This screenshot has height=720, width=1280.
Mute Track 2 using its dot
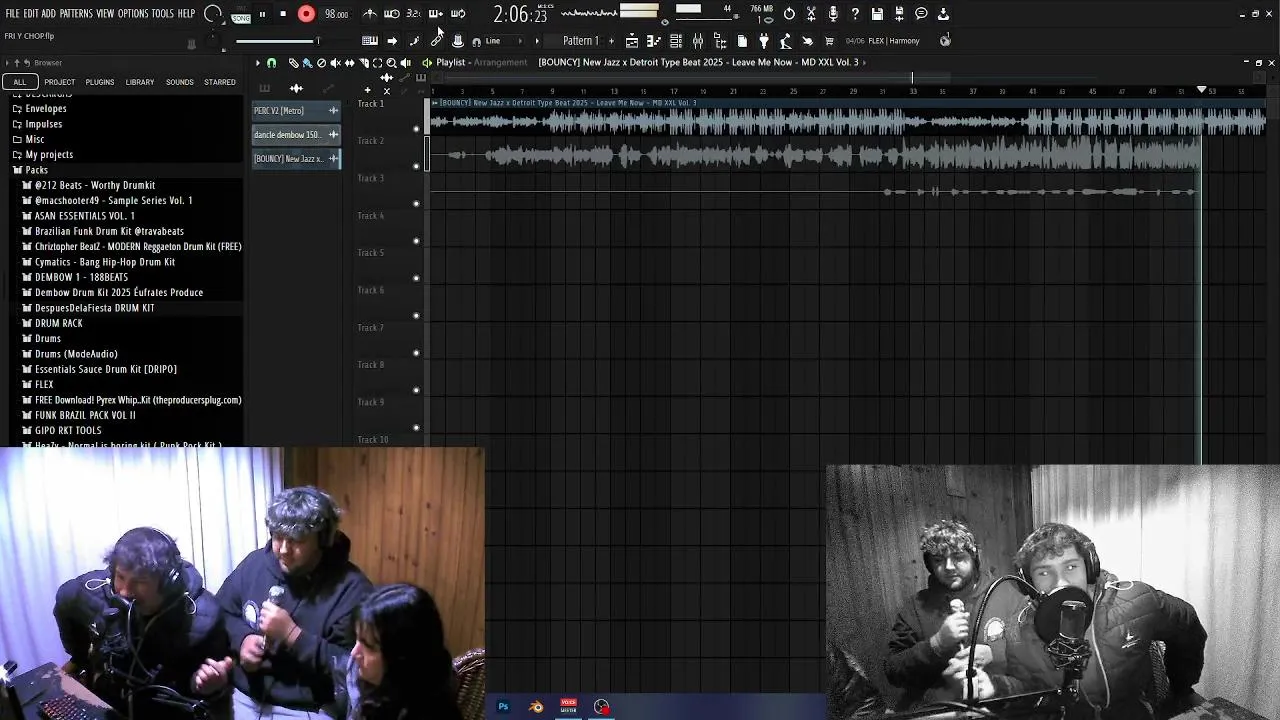(416, 165)
